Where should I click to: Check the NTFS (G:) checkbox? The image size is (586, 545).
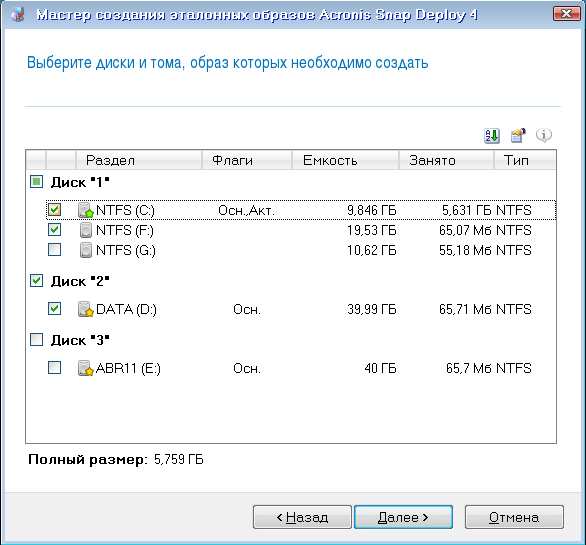point(55,249)
